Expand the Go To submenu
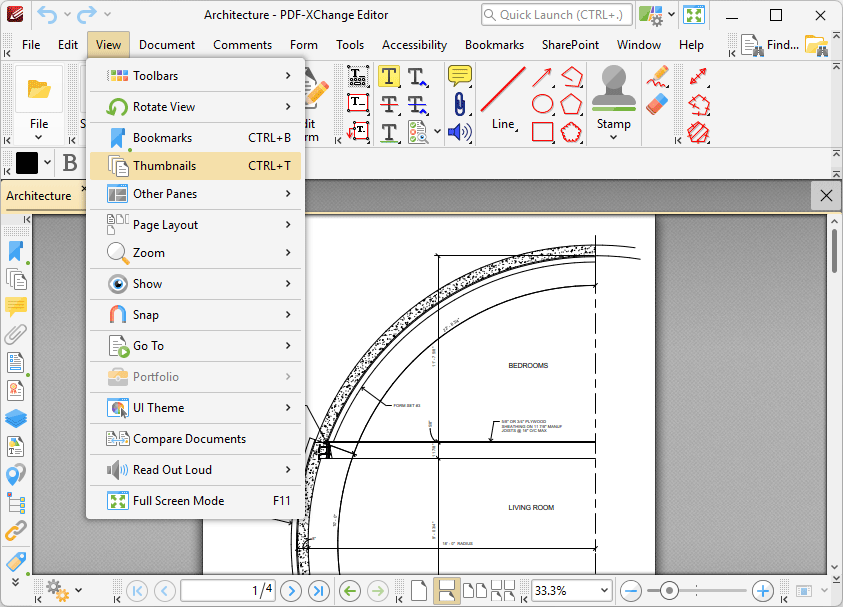This screenshot has width=843, height=607. point(195,346)
